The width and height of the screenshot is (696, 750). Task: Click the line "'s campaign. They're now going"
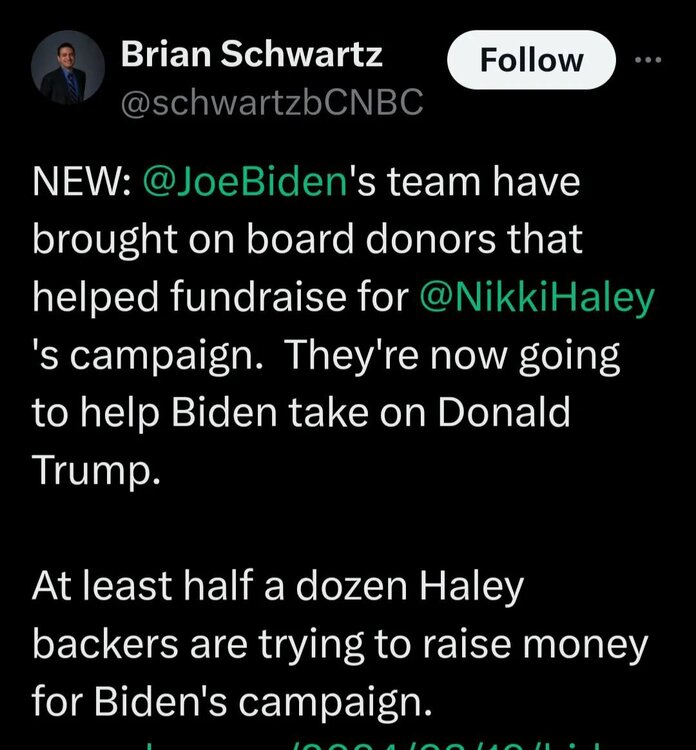pos(326,355)
